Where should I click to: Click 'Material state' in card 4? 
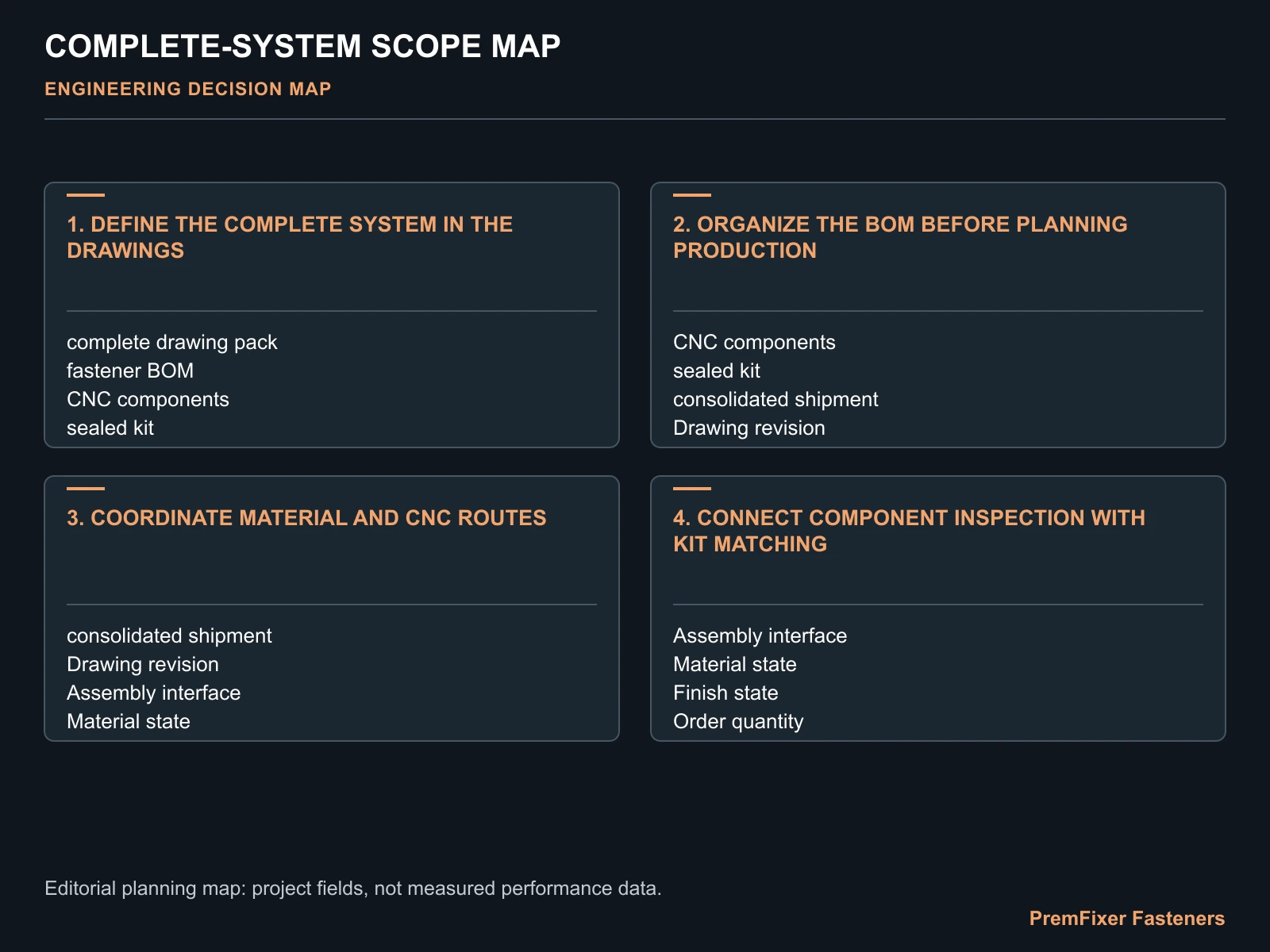tap(735, 664)
